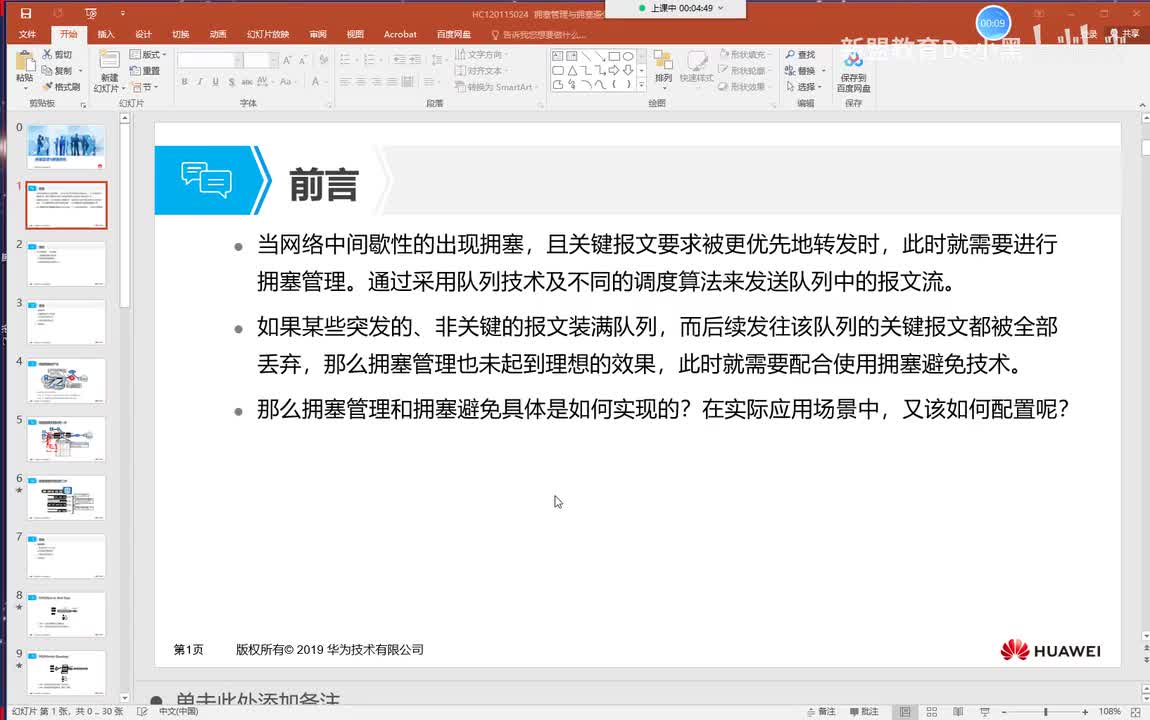This screenshot has width=1150, height=720.
Task: Decrease list indent level
Action: pyautogui.click(x=399, y=59)
